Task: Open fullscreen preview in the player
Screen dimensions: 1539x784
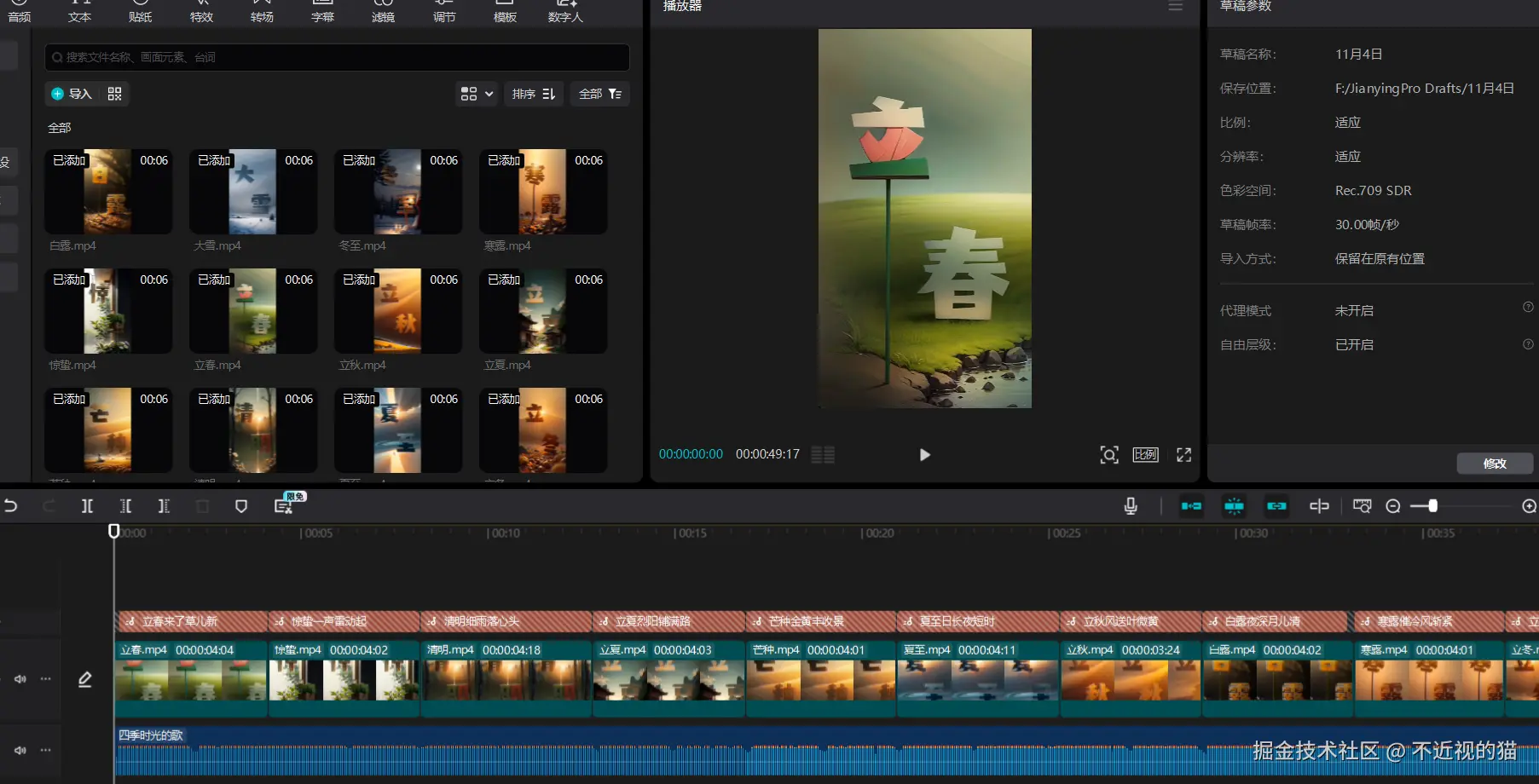Action: [x=1183, y=455]
